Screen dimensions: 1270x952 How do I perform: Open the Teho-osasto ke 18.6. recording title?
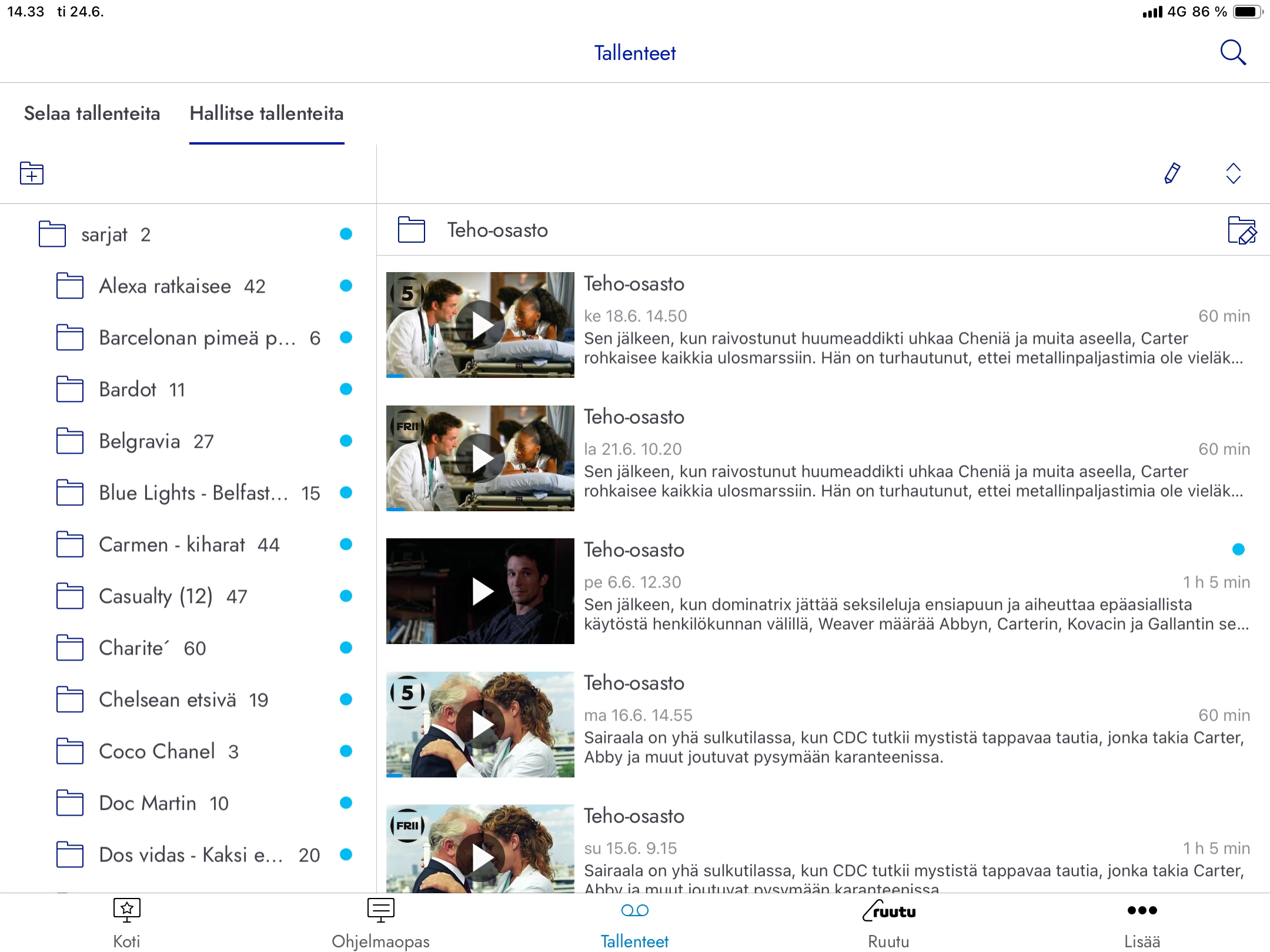[634, 284]
